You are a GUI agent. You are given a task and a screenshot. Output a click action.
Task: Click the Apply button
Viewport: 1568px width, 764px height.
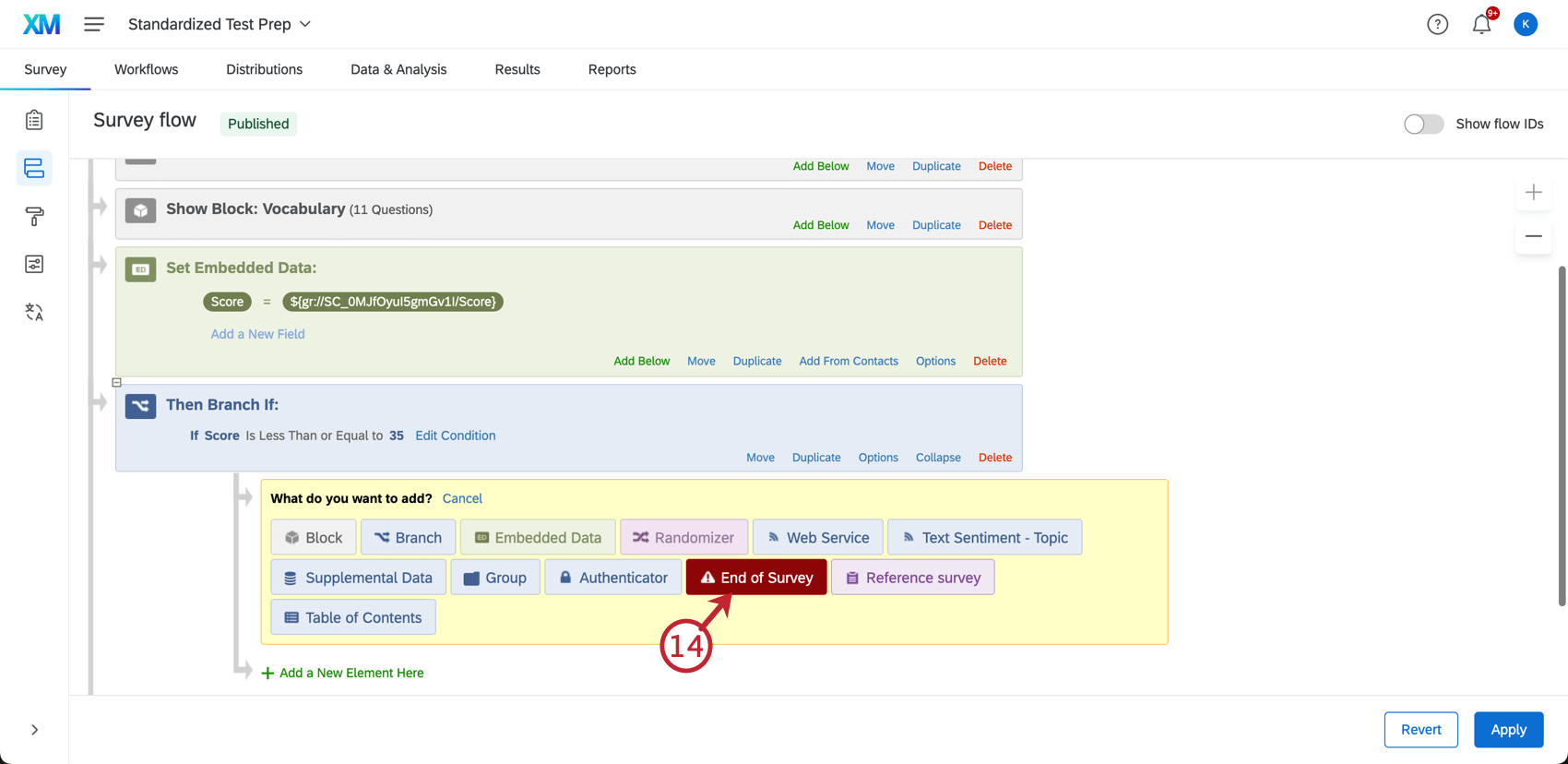point(1508,729)
